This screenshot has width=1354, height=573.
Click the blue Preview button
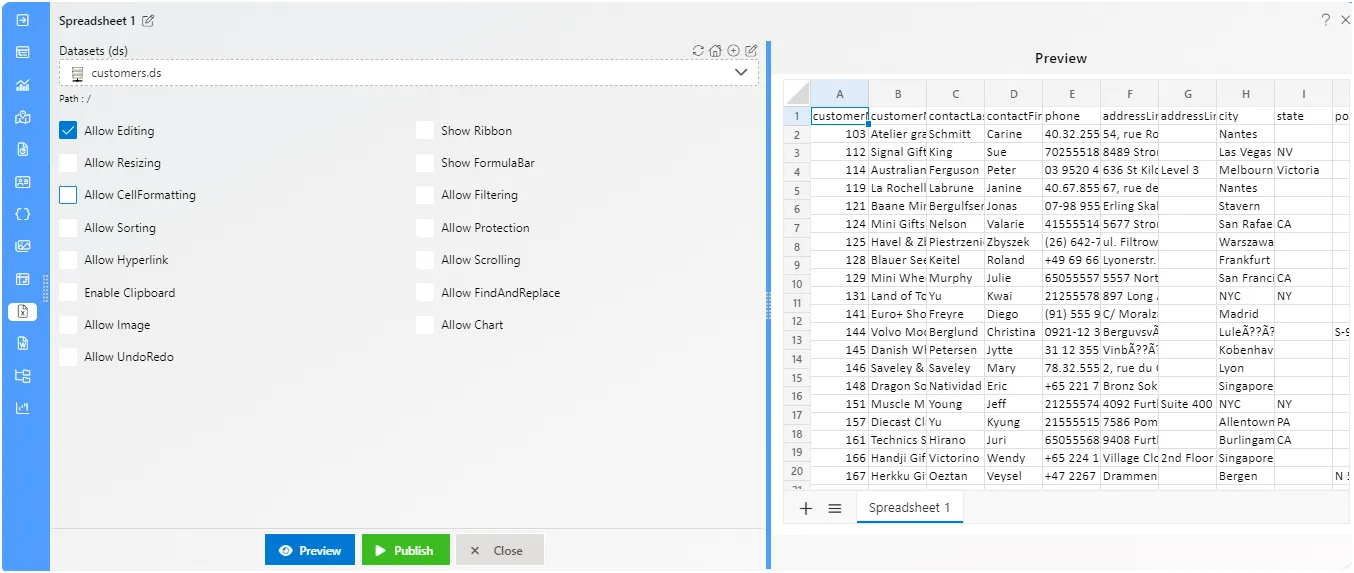[x=310, y=550]
